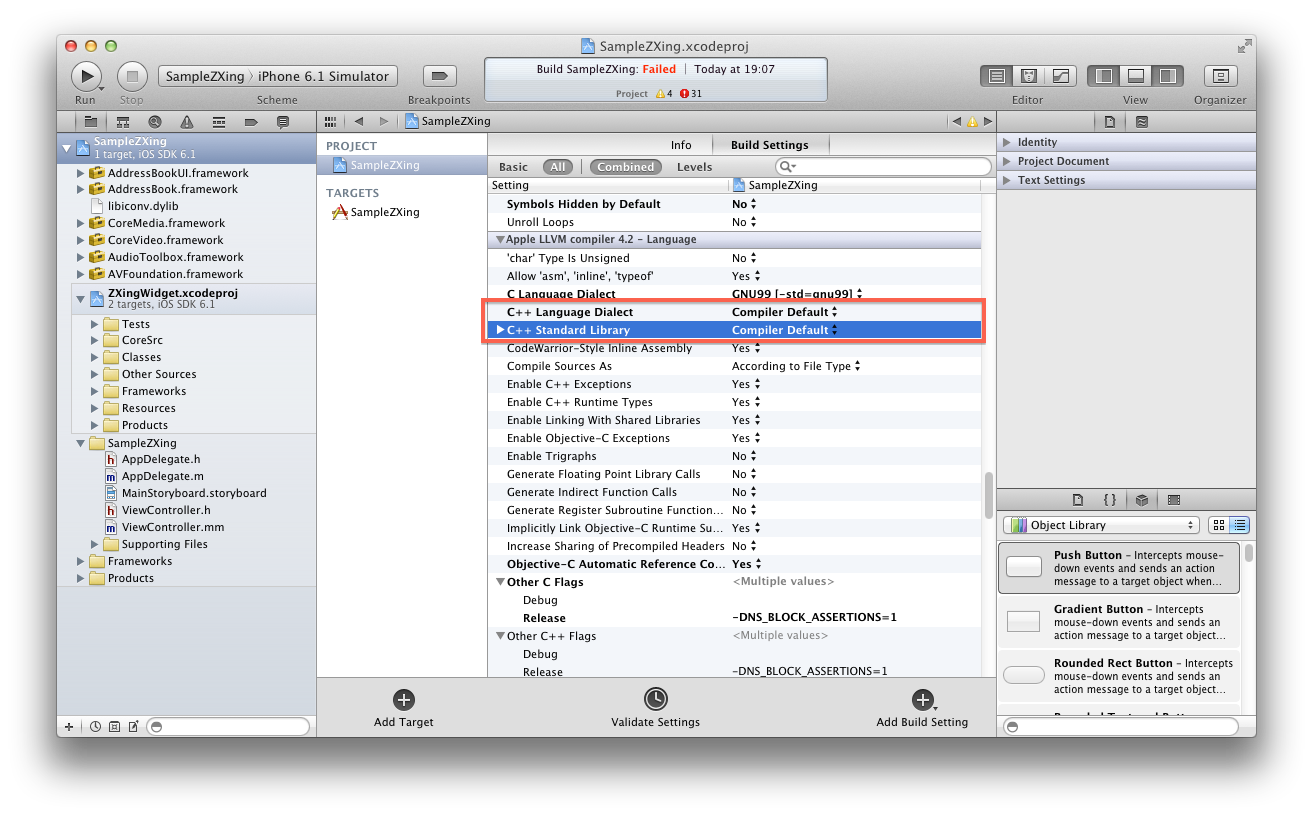Screen dimensions: 1313x816
Task: Click the errors count badge in activity viewer
Action: tap(691, 93)
